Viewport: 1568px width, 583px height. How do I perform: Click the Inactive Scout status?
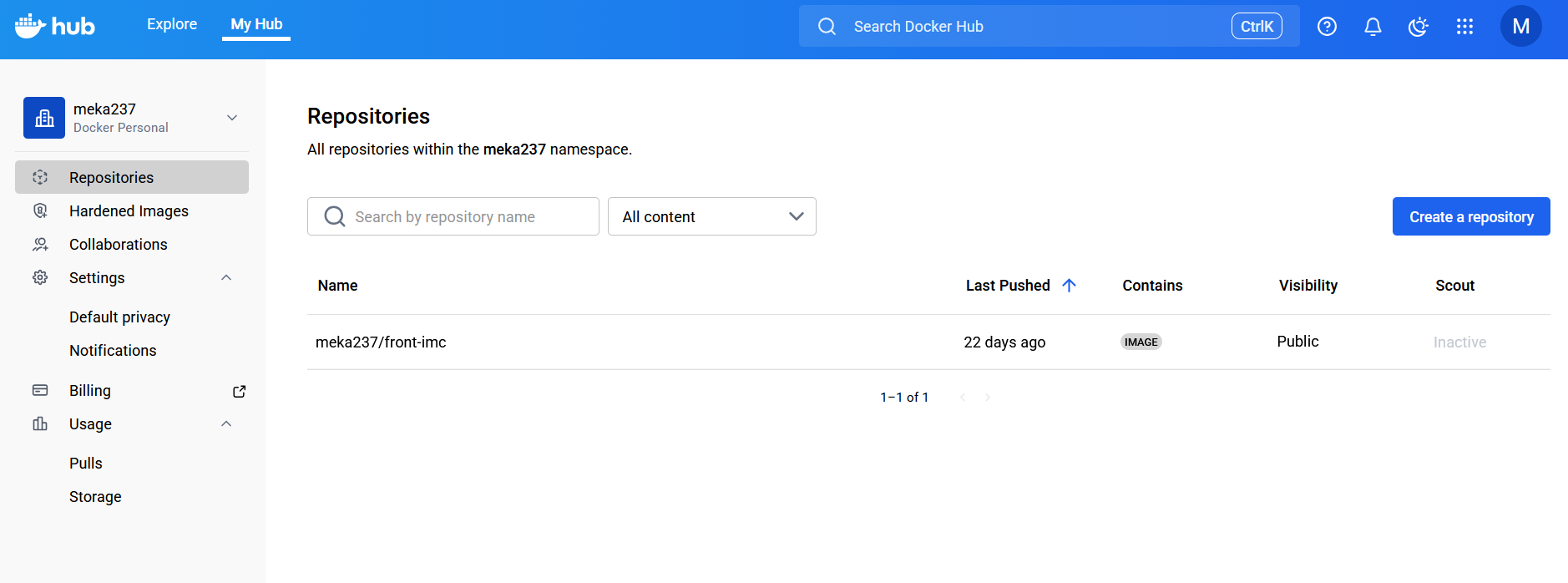pyautogui.click(x=1459, y=342)
